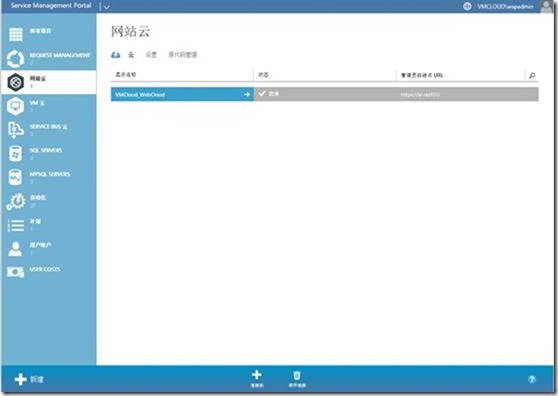The image size is (558, 396).
Task: Click the USER COSTS label text
Action: pos(45,269)
